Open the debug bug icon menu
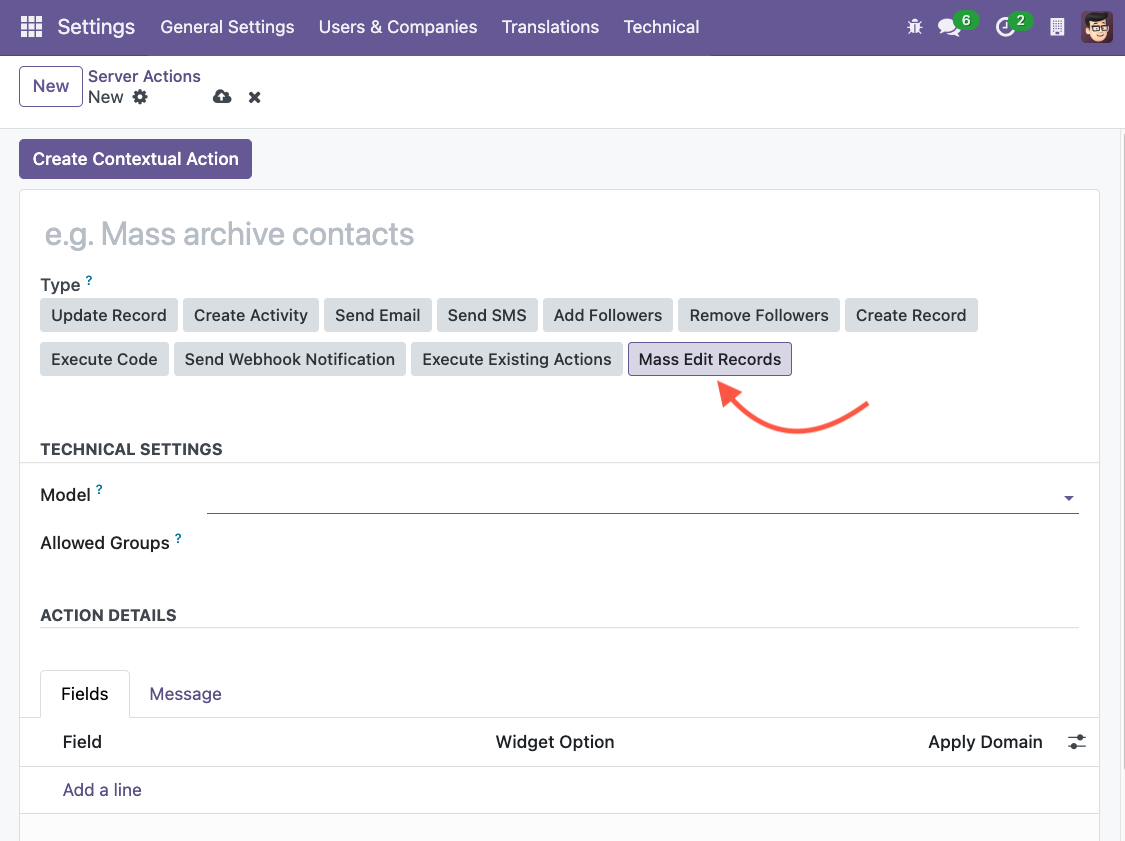The image size is (1125, 841). 914,27
